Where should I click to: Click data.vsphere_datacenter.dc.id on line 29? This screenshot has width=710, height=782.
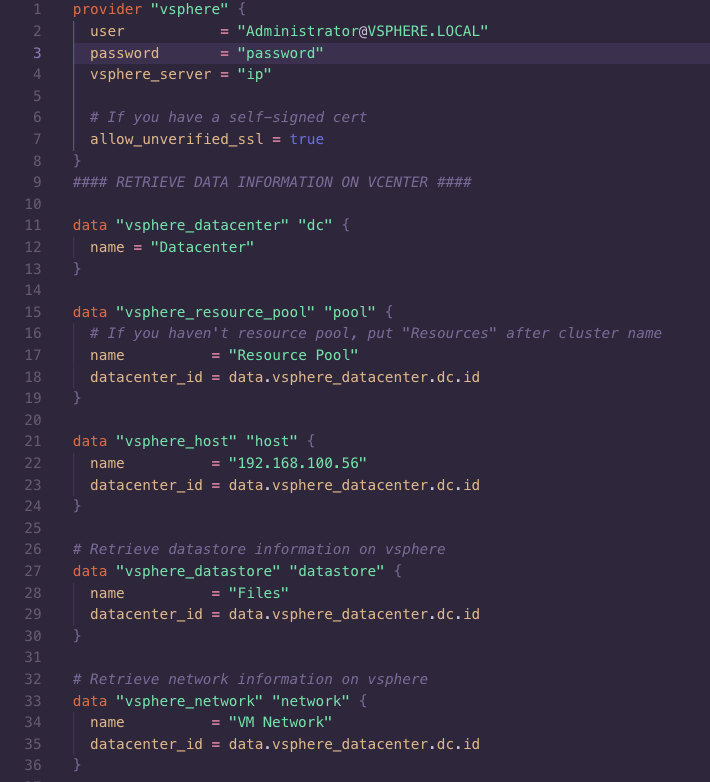click(x=354, y=614)
